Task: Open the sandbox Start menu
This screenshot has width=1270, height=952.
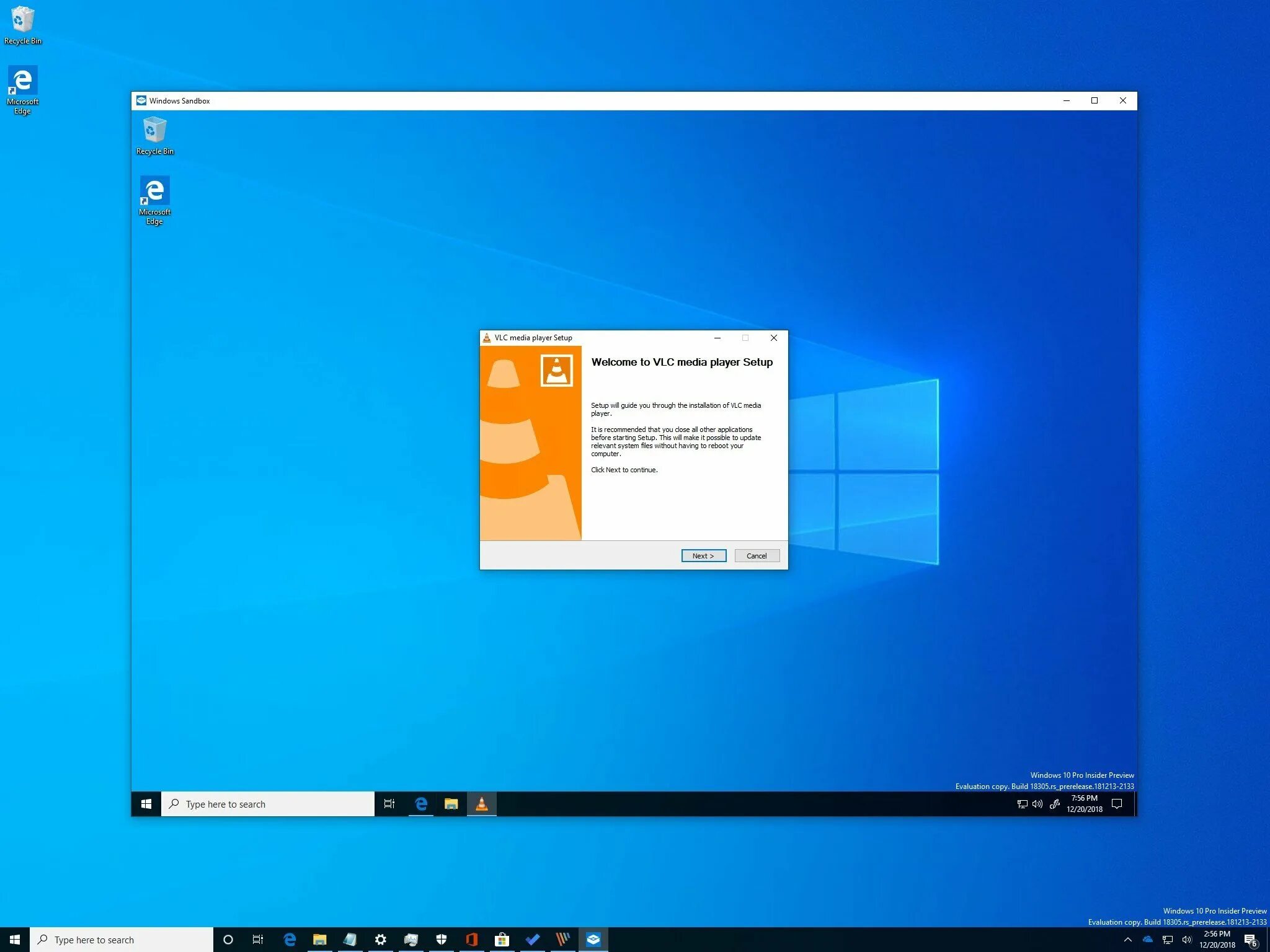Action: (x=146, y=804)
